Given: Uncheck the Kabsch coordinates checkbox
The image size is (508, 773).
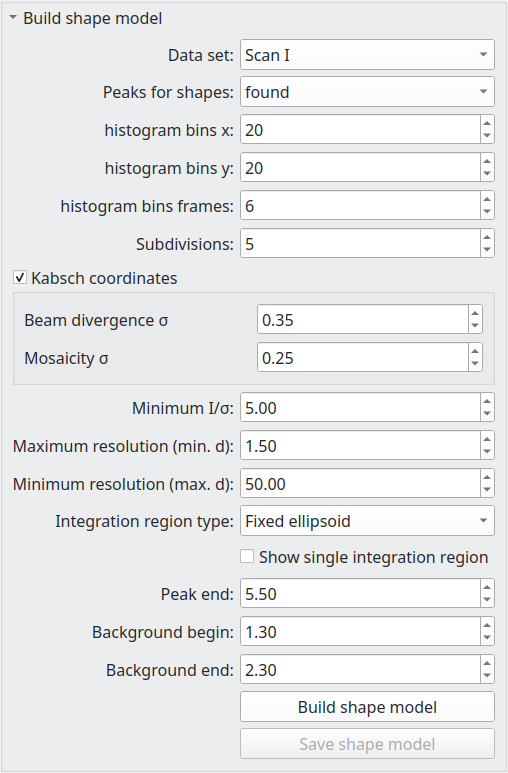Looking at the screenshot, I should (20, 278).
